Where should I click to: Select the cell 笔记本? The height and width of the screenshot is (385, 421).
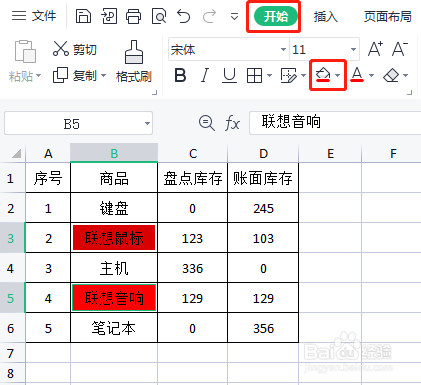coord(114,328)
